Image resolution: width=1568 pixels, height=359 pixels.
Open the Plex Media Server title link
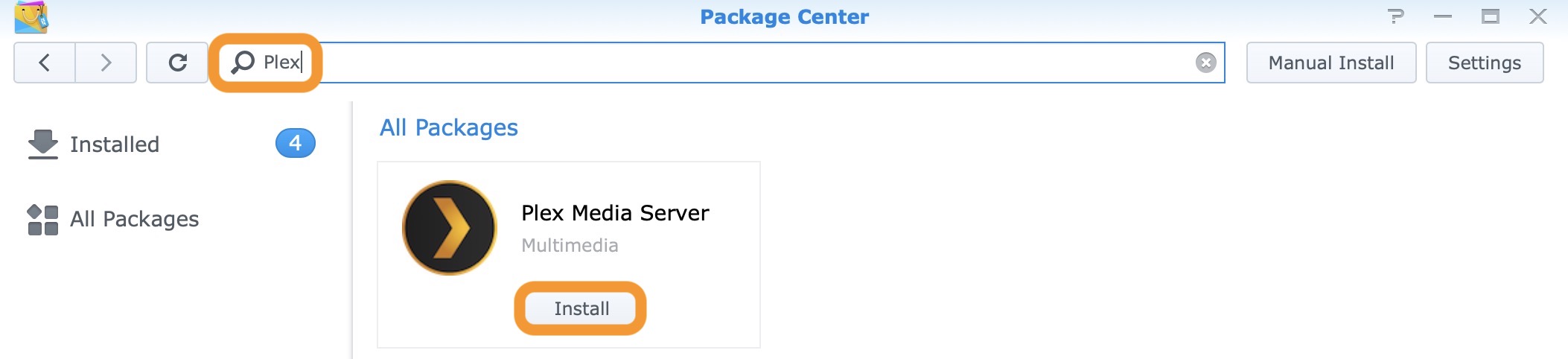[x=615, y=213]
